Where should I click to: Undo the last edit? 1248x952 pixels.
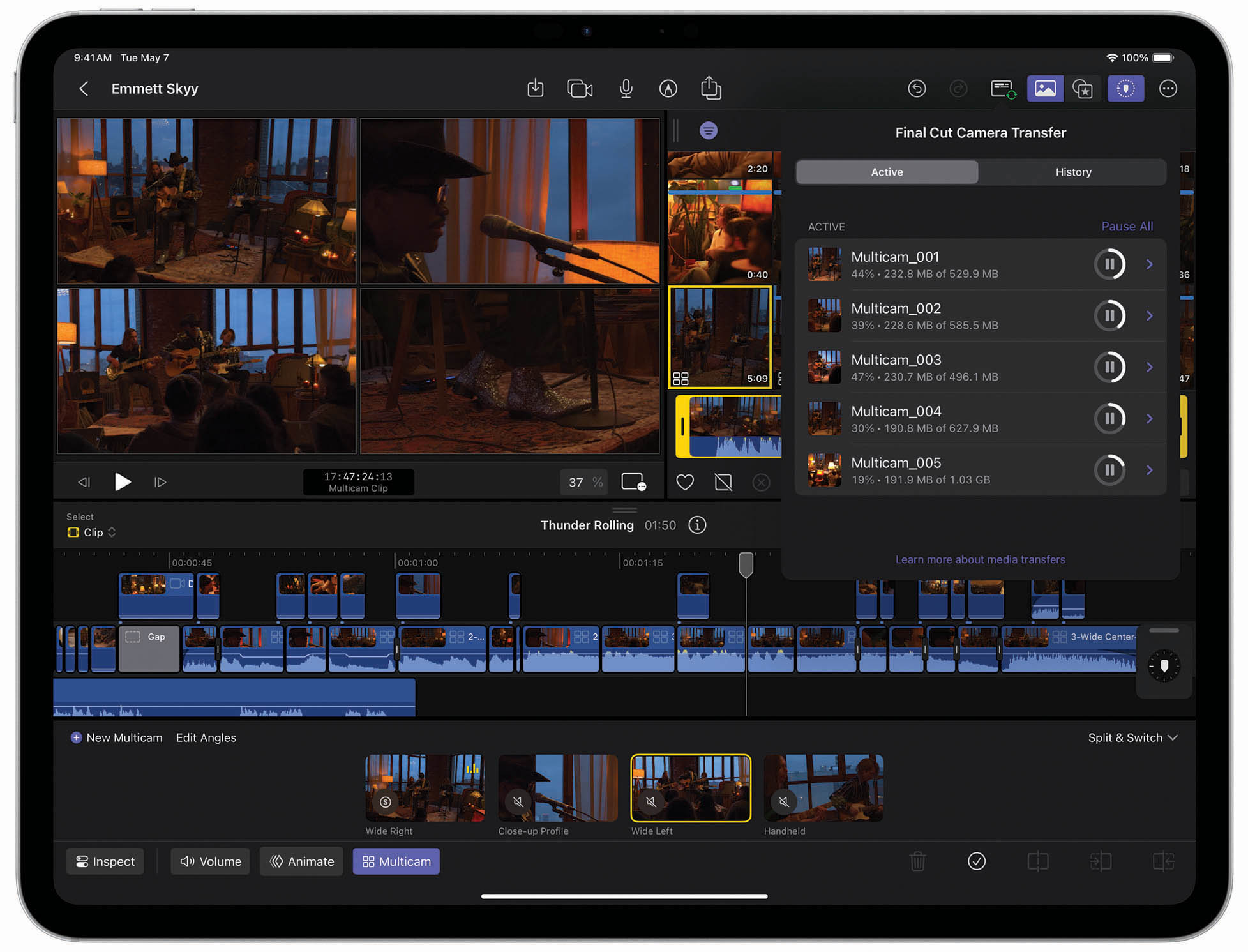(x=917, y=89)
